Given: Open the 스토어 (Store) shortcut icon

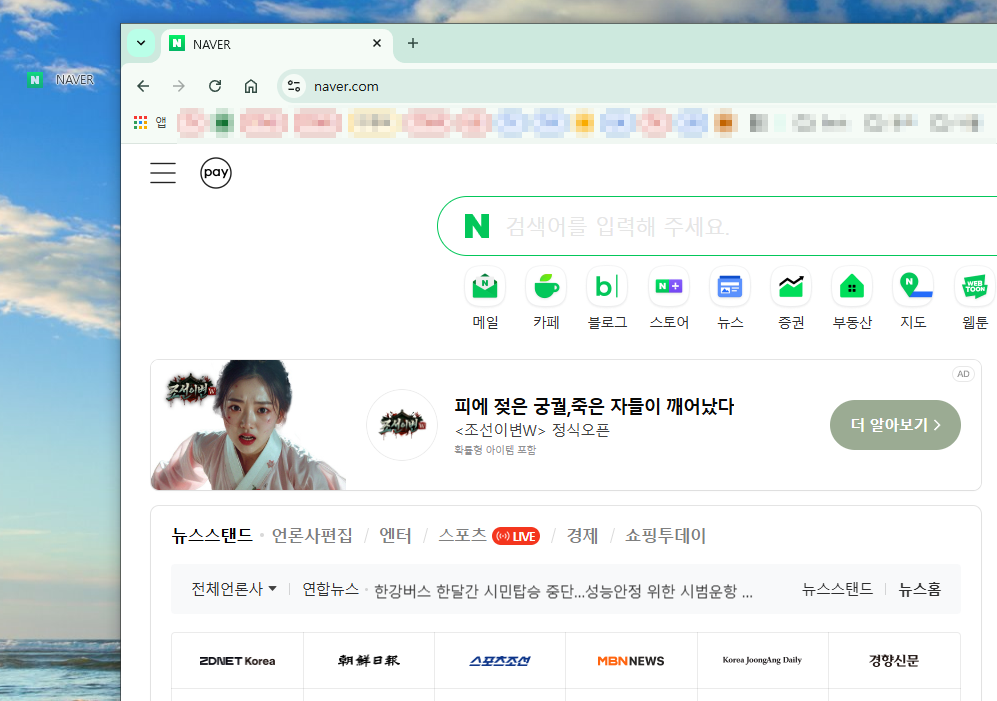Looking at the screenshot, I should click(669, 287).
